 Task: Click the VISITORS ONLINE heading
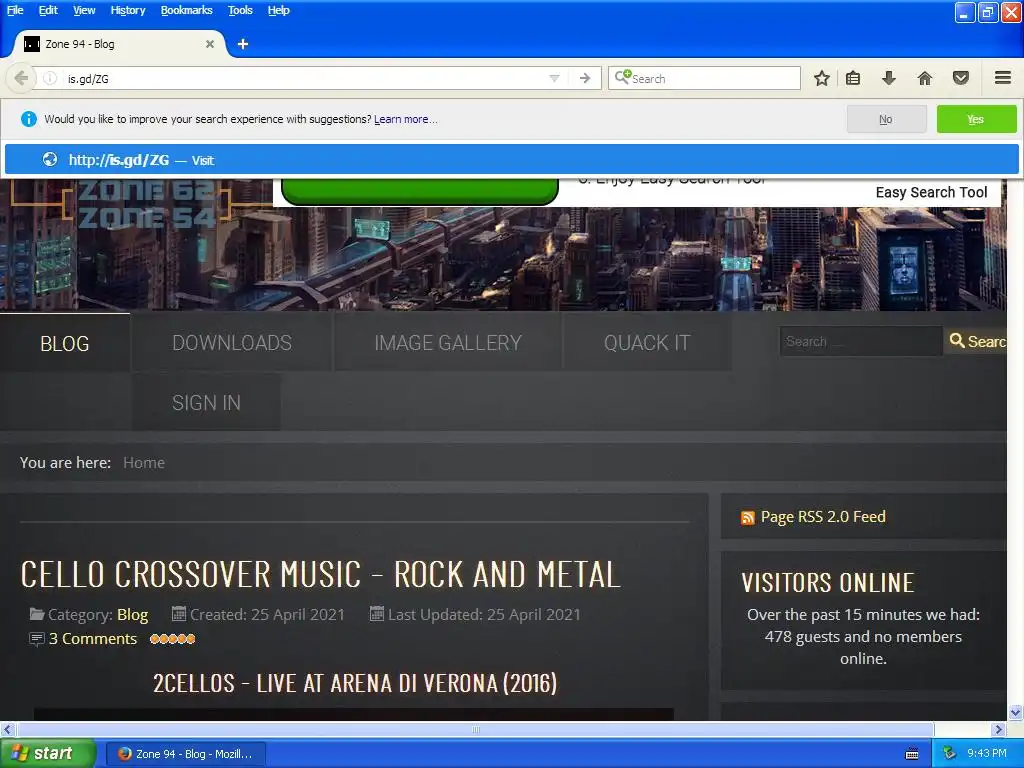click(x=827, y=583)
